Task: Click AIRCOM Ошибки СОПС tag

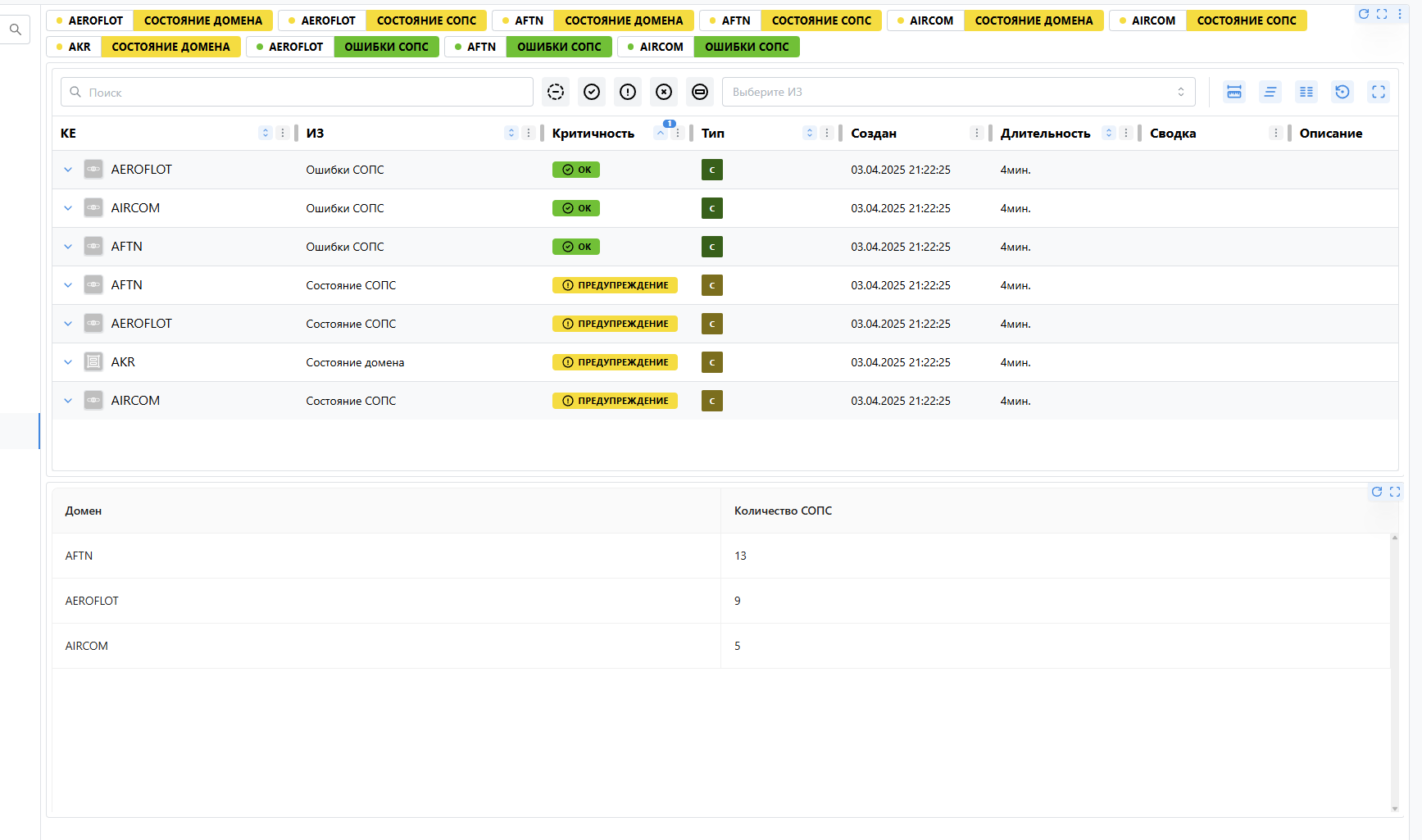Action: point(709,47)
